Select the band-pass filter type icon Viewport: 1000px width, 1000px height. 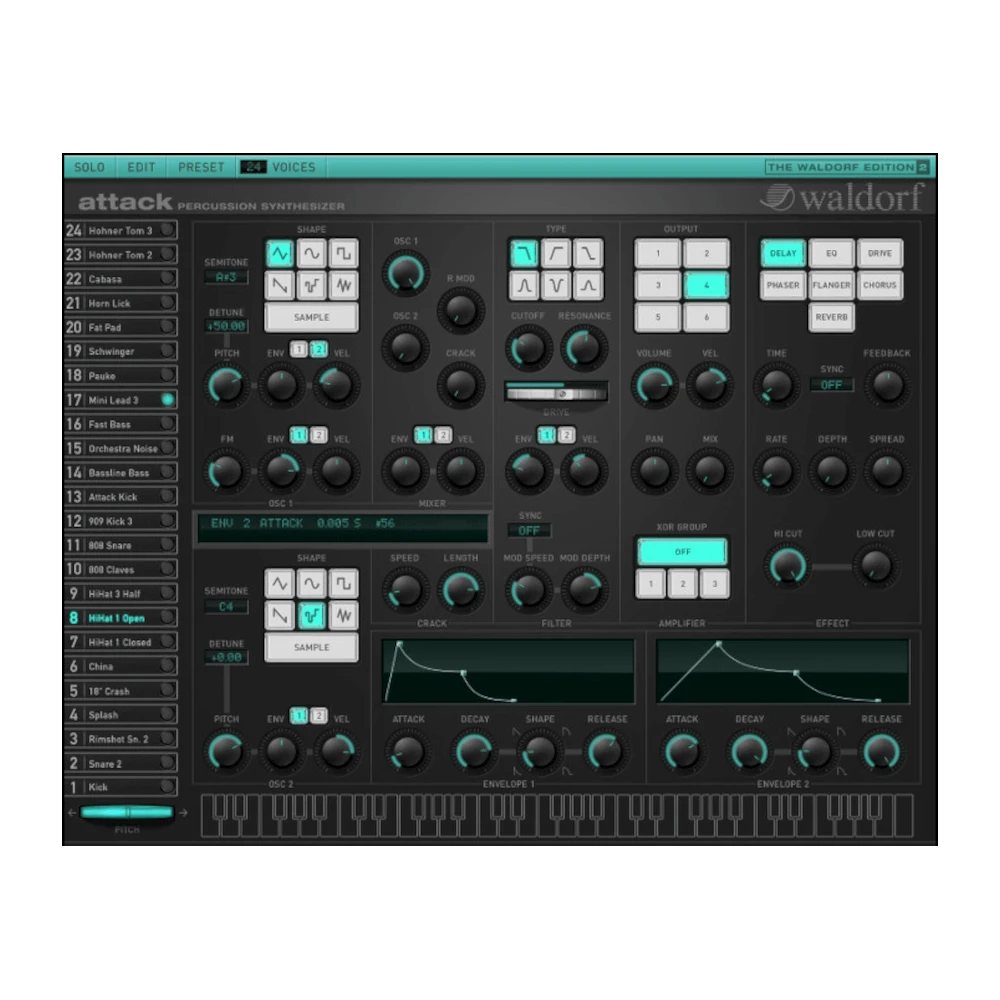point(524,286)
